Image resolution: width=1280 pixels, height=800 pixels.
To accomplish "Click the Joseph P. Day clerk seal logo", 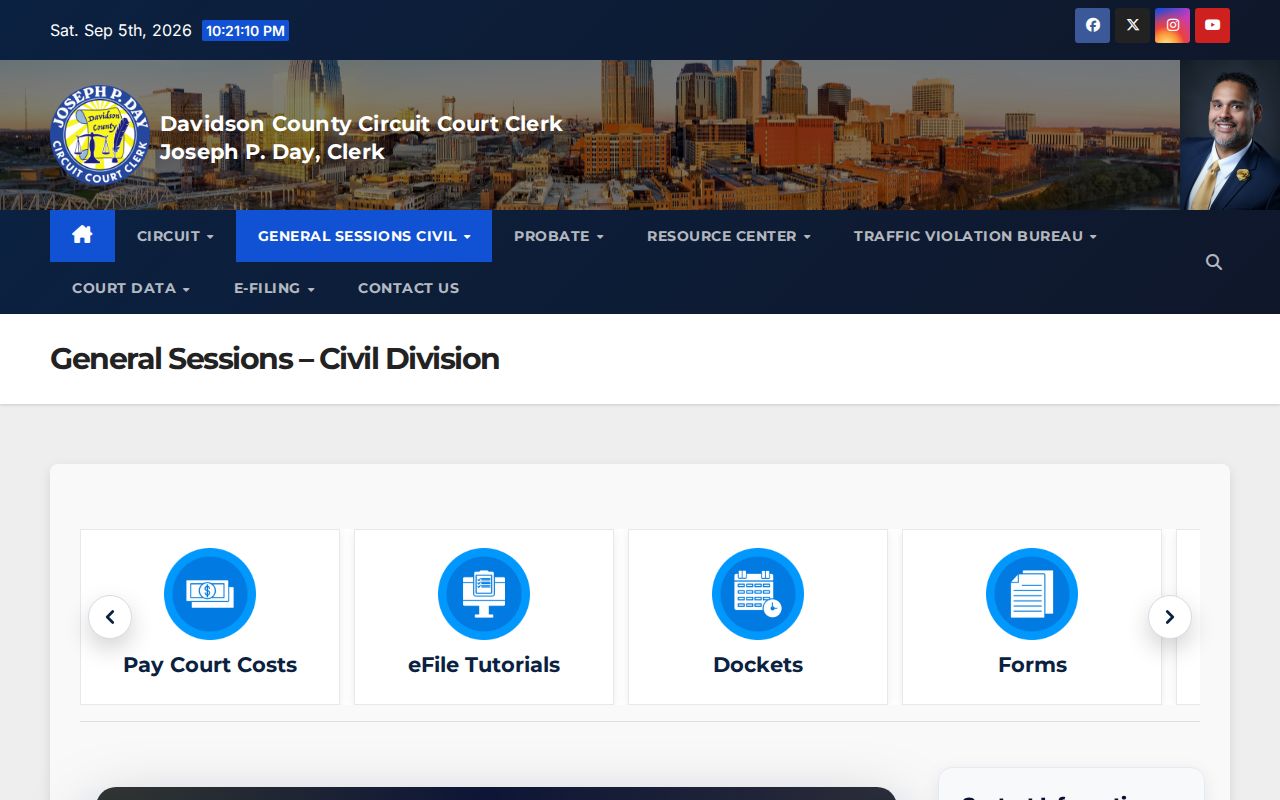I will [100, 135].
